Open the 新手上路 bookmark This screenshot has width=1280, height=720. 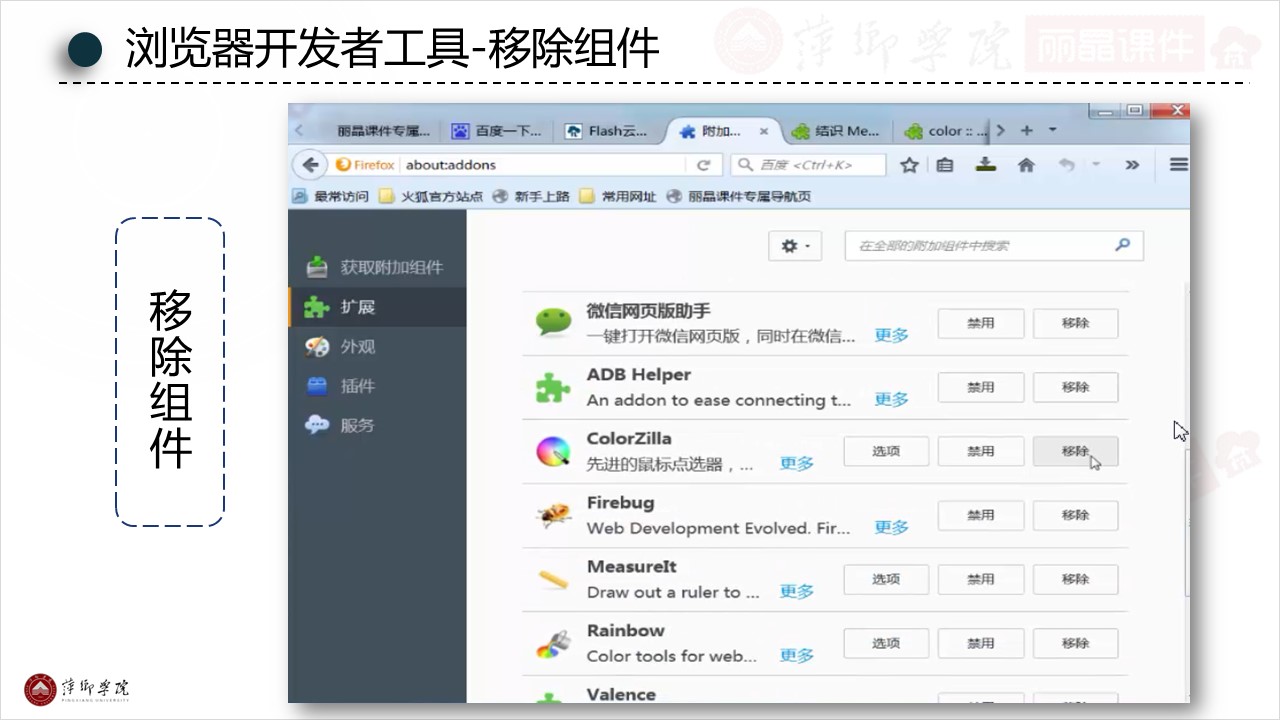point(531,196)
